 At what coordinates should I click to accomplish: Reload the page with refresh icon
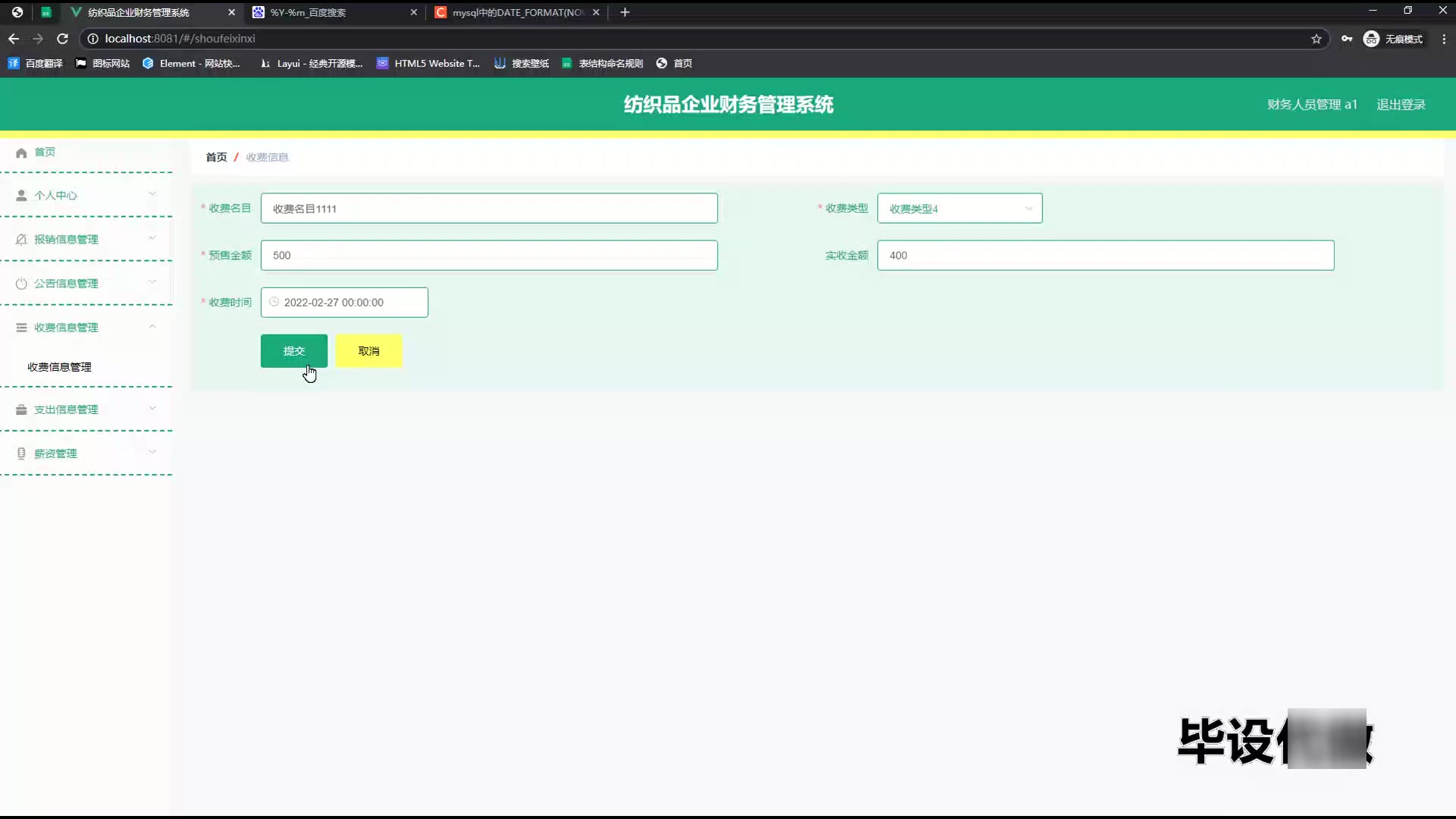click(x=63, y=39)
